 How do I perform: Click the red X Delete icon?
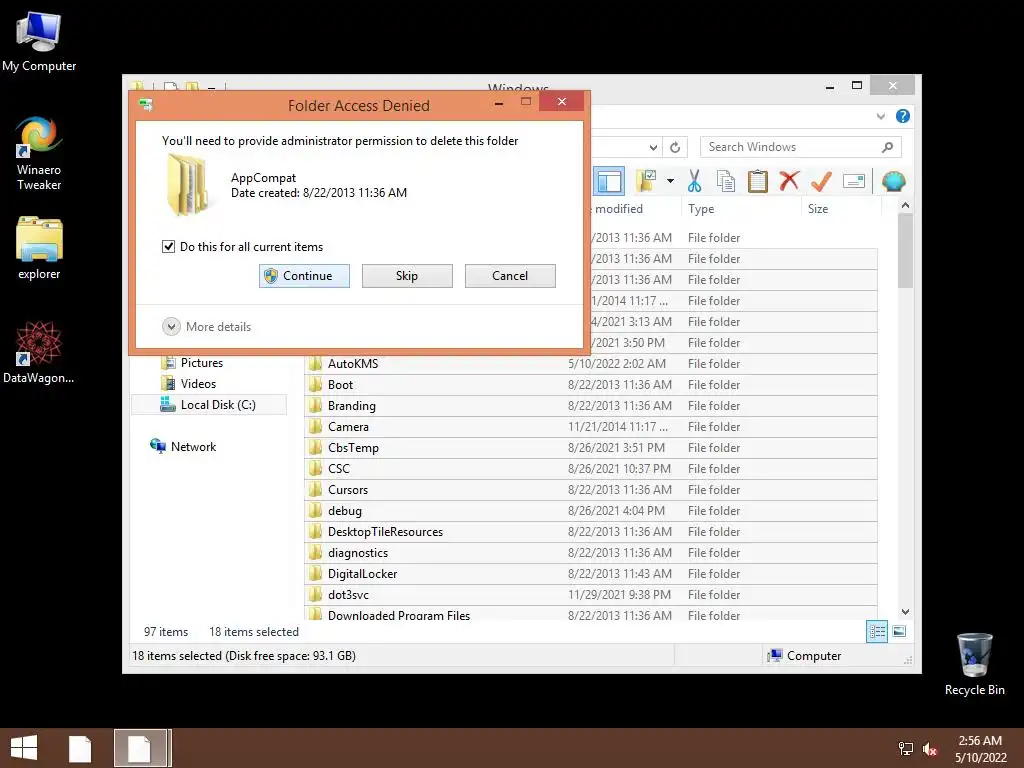tap(789, 181)
